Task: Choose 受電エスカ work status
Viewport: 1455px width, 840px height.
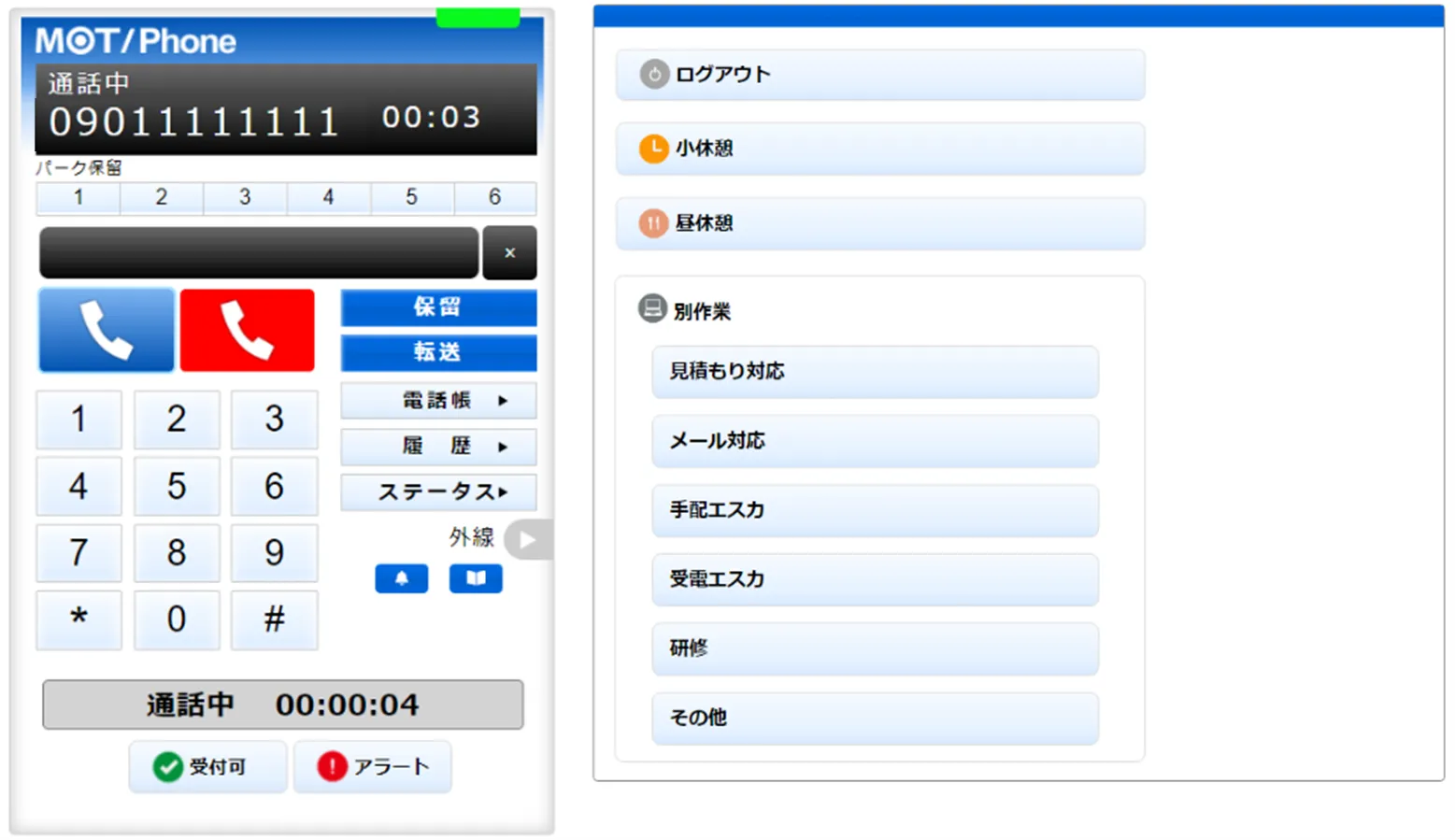Action: click(876, 579)
